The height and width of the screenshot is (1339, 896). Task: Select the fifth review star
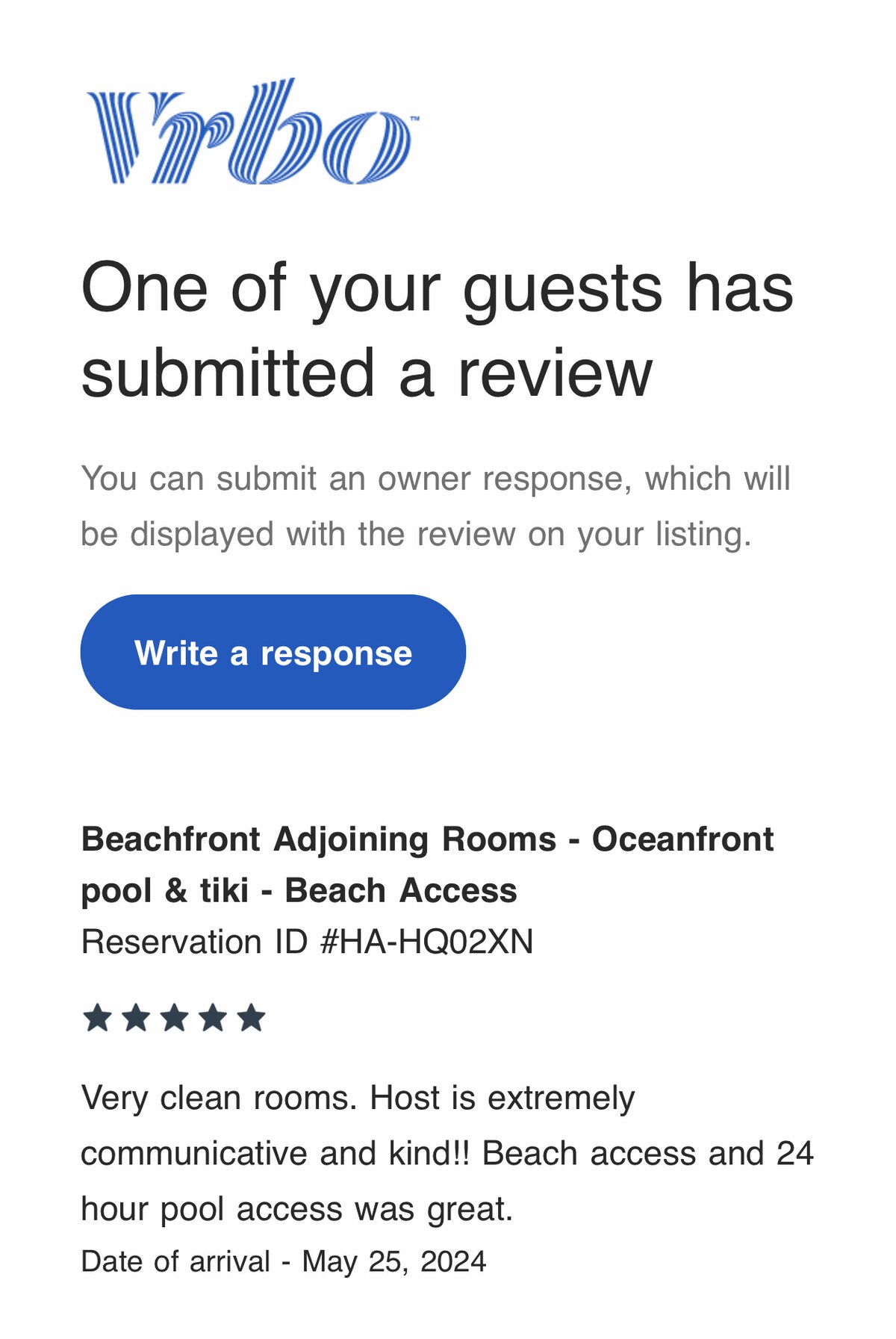(252, 1017)
